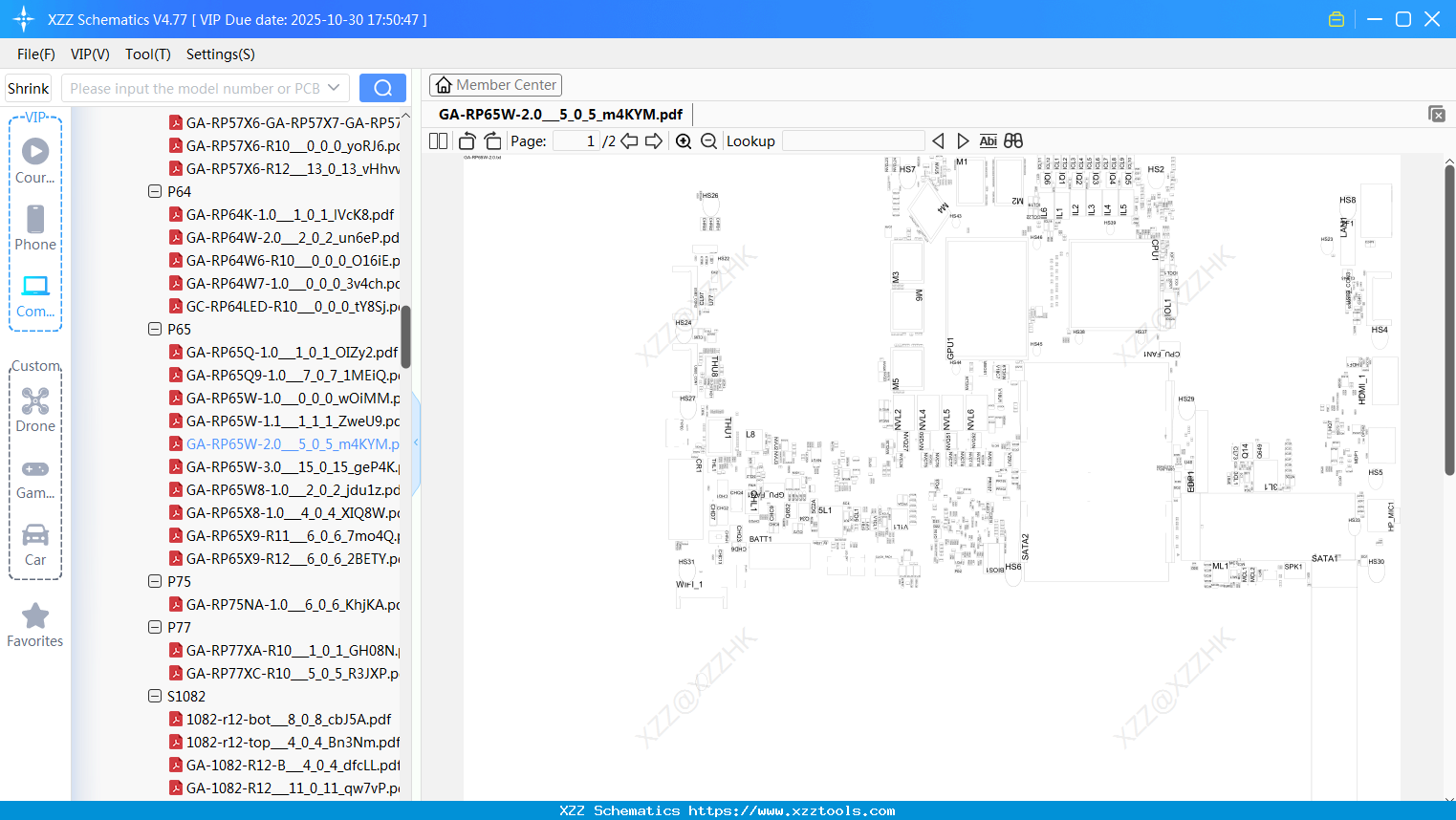Collapse the P65 folder
This screenshot has width=1456, height=820.
155,329
